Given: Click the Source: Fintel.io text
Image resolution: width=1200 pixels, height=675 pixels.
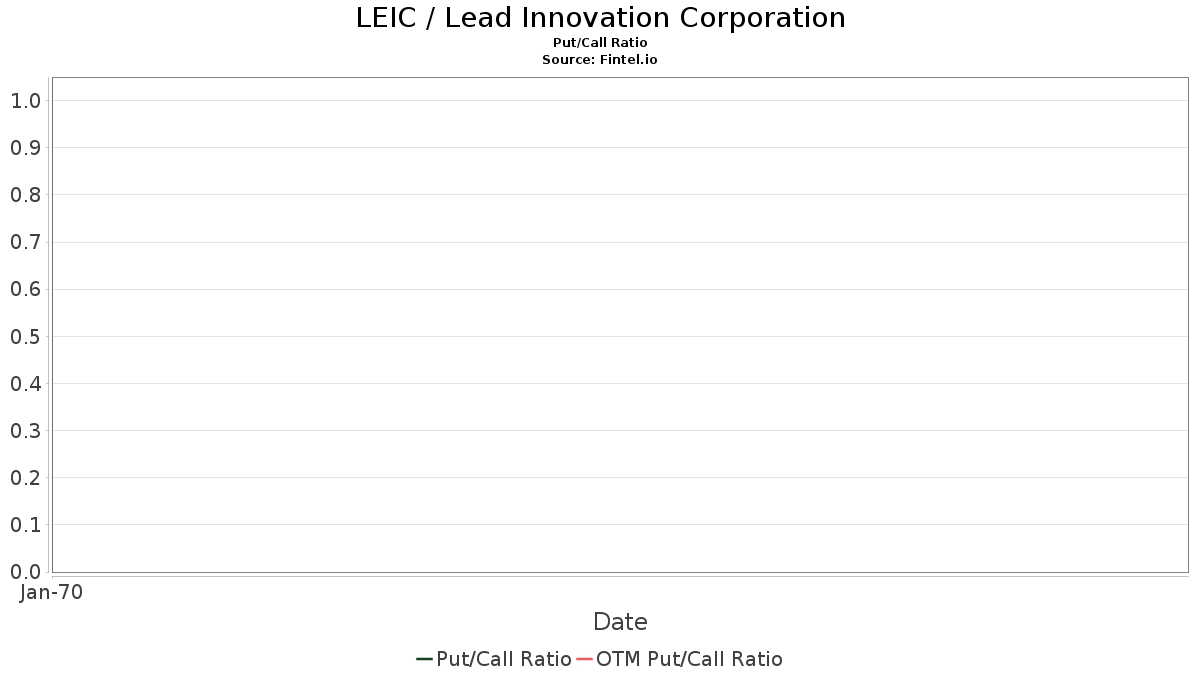Looking at the screenshot, I should (x=600, y=60).
